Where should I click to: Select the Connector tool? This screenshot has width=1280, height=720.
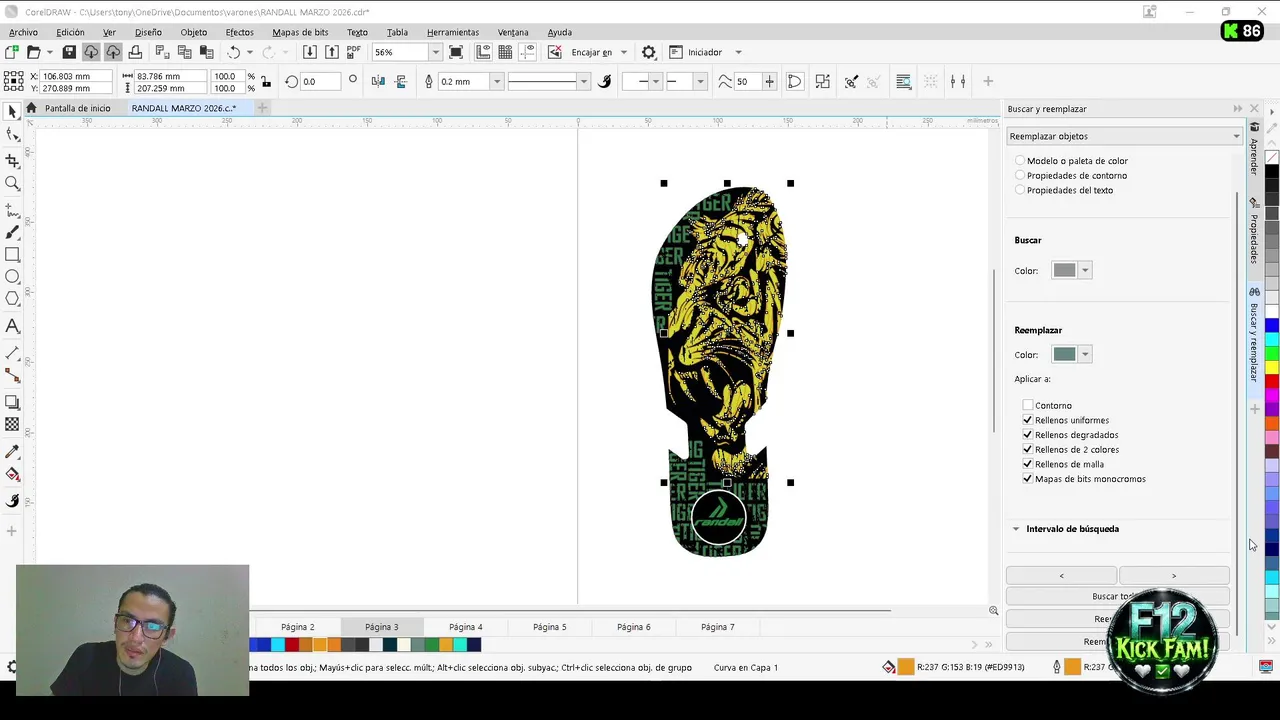coord(12,375)
